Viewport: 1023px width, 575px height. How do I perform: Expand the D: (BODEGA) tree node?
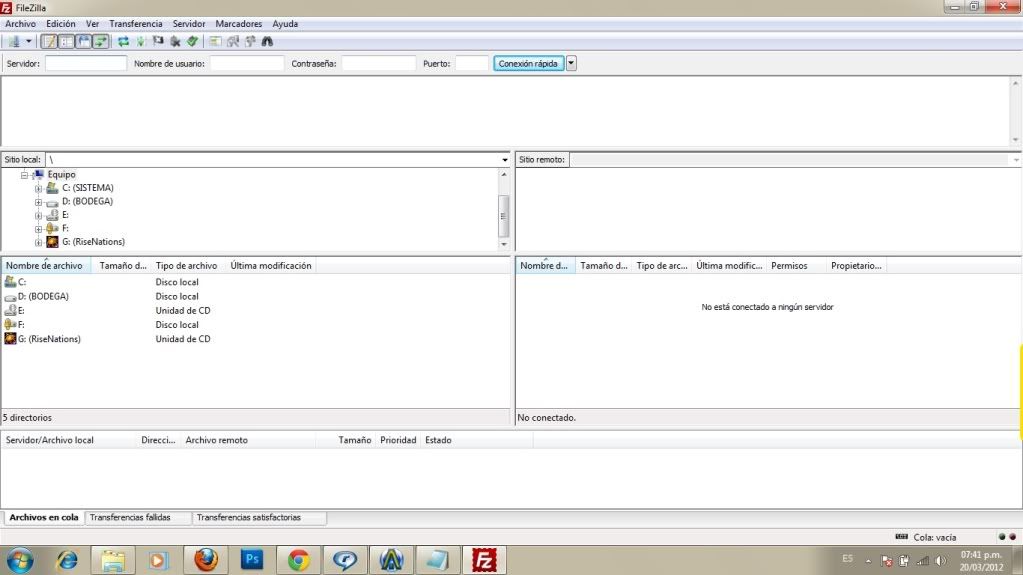[x=38, y=202]
